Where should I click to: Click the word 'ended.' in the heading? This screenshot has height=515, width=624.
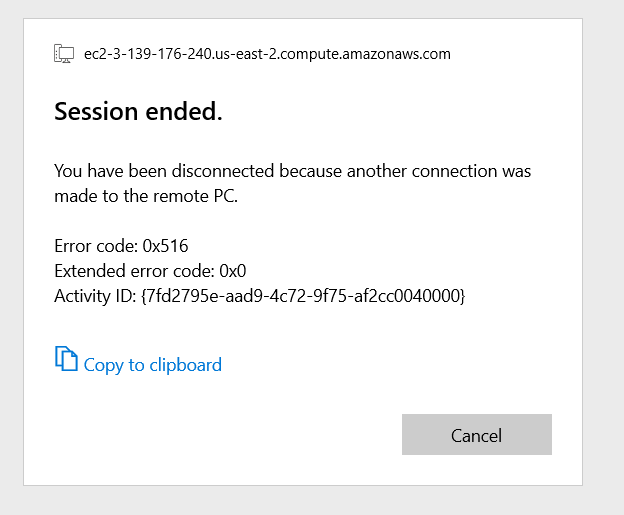[184, 111]
